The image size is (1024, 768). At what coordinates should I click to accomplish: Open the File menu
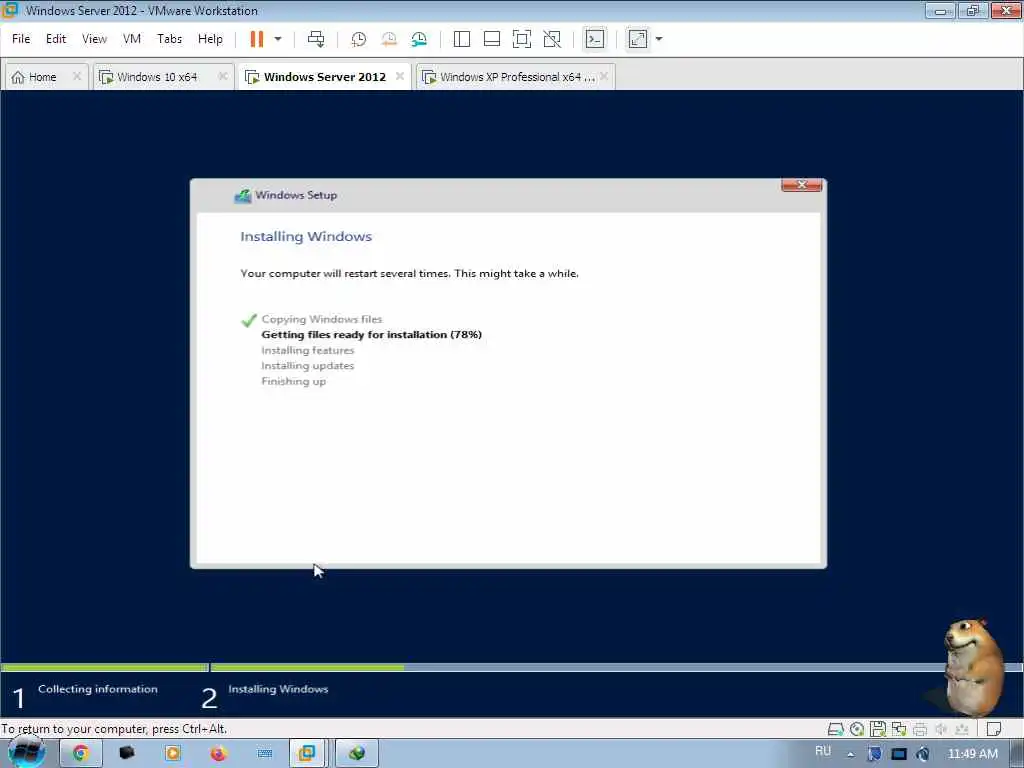coord(21,39)
